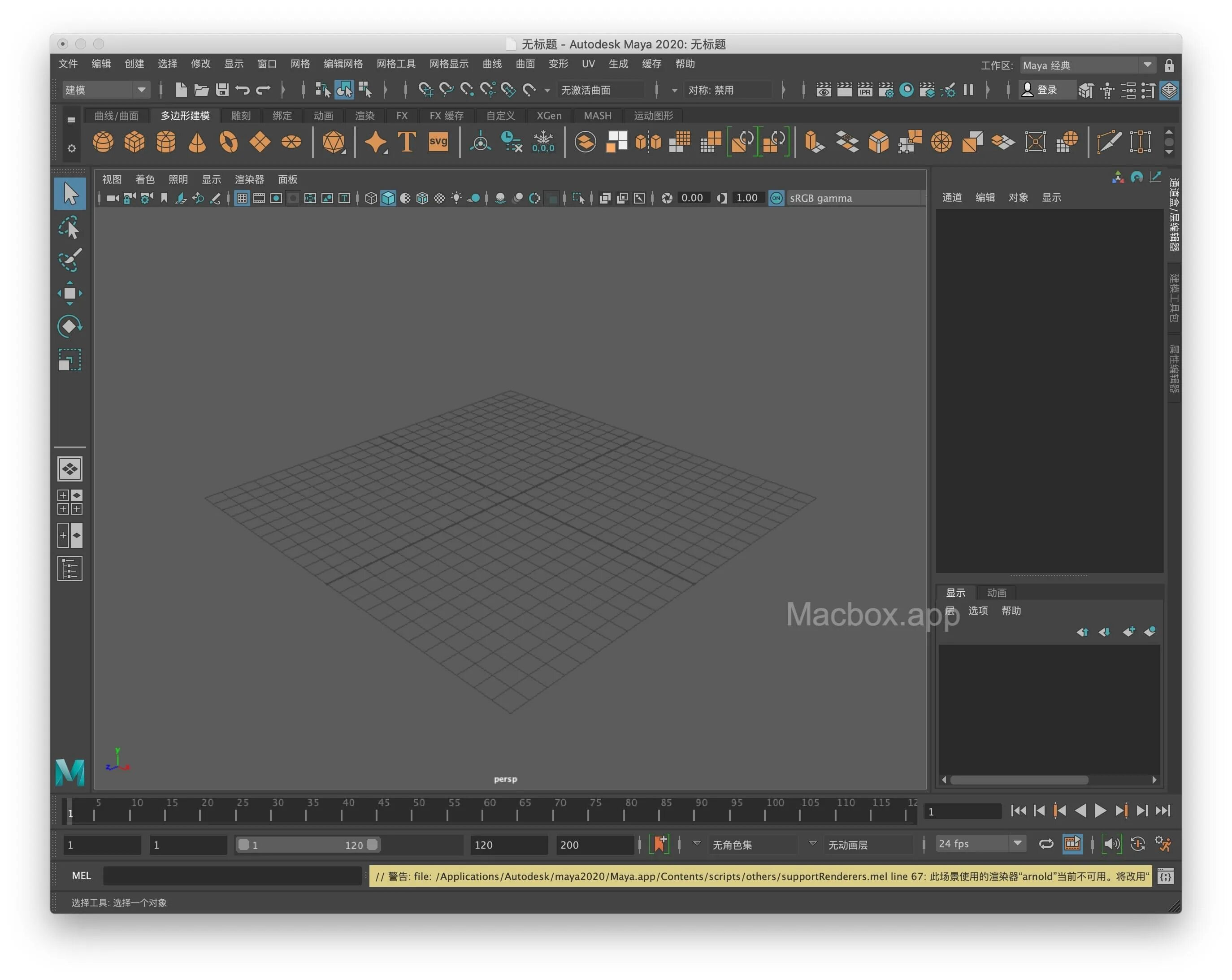Screen dimensions: 1232x980
Task: Select the Move tool in toolbox
Action: point(69,293)
